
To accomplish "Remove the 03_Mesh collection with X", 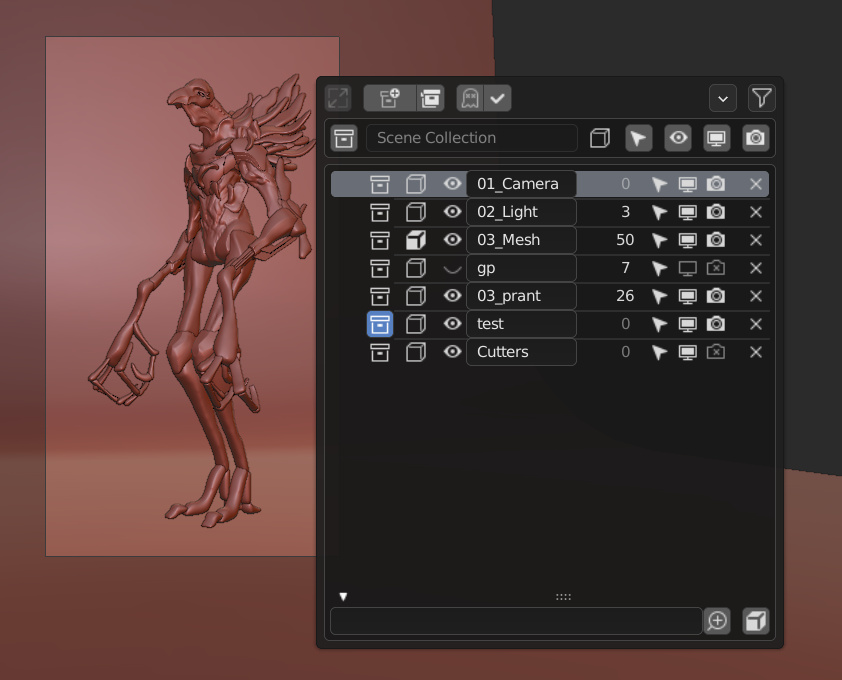I will coord(756,240).
